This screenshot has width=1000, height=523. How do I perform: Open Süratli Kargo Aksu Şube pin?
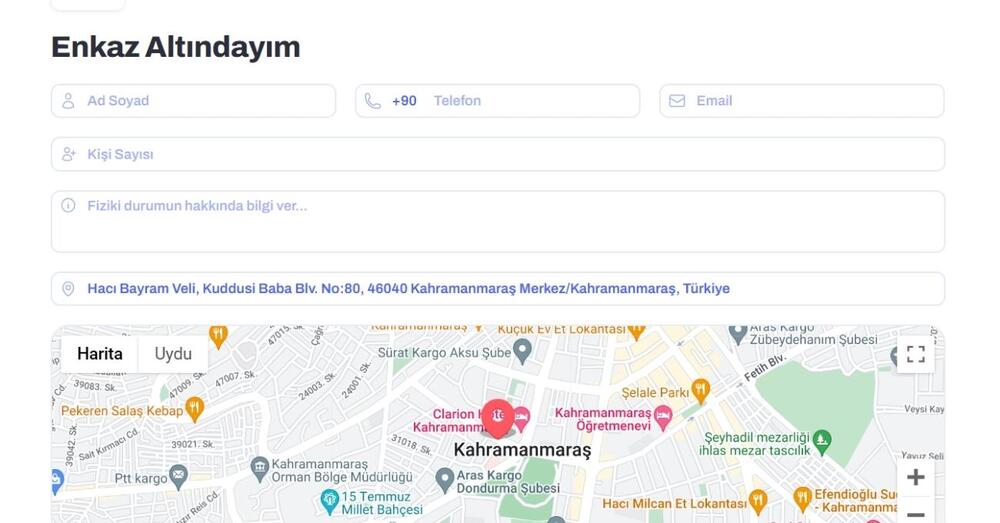(x=522, y=351)
